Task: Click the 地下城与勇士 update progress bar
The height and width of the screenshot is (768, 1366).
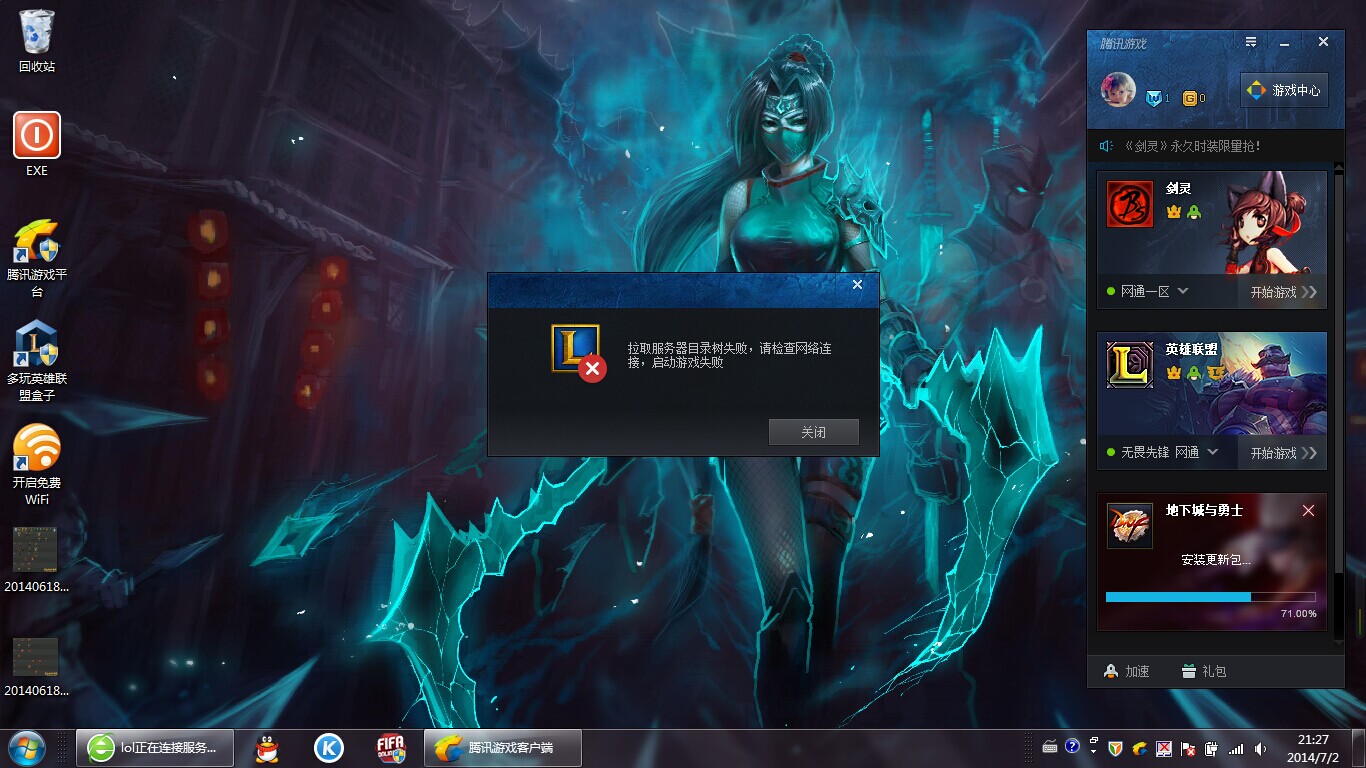Action: pyautogui.click(x=1211, y=597)
